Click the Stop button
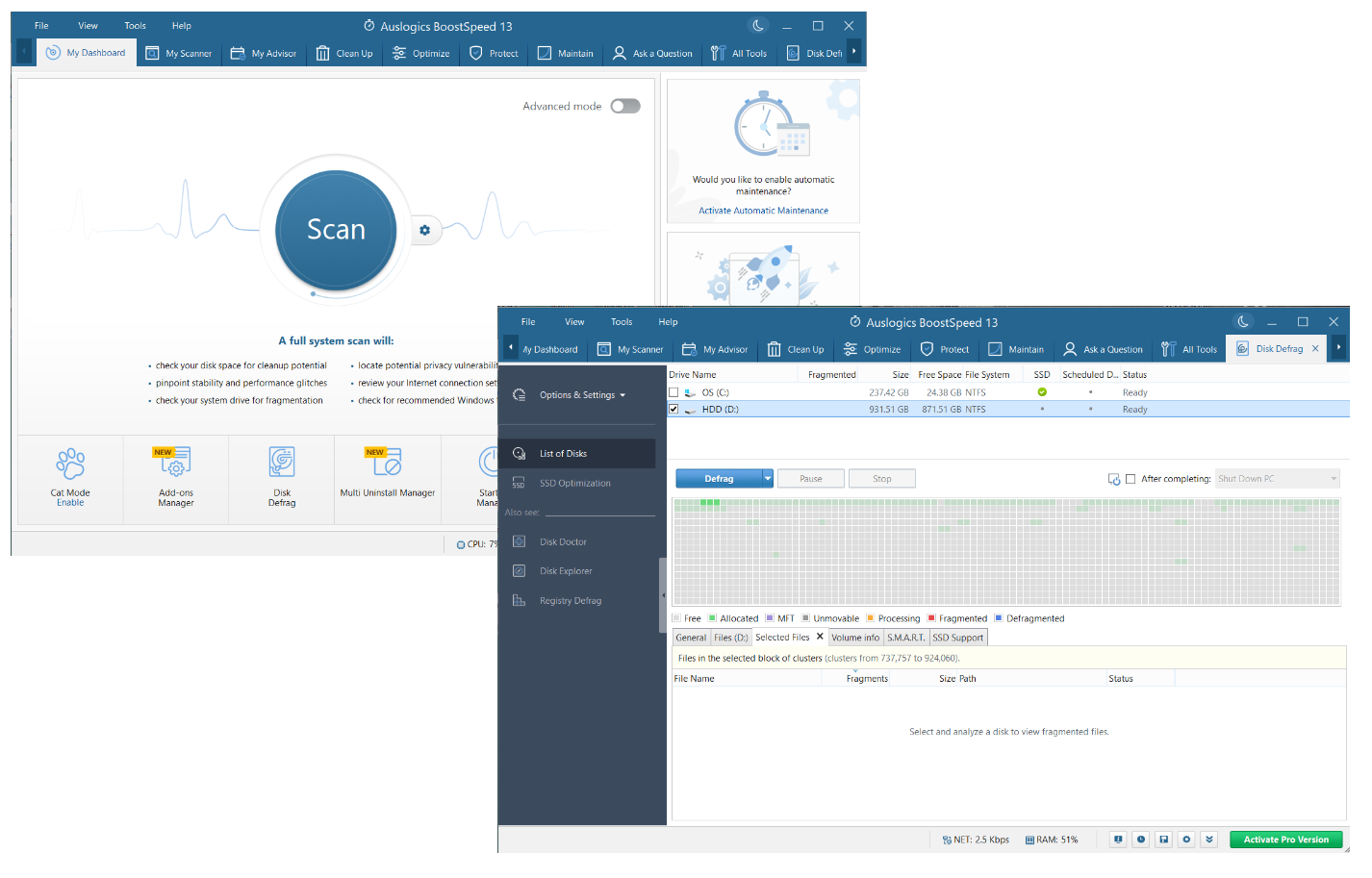This screenshot has height=878, width=1372. (x=882, y=479)
